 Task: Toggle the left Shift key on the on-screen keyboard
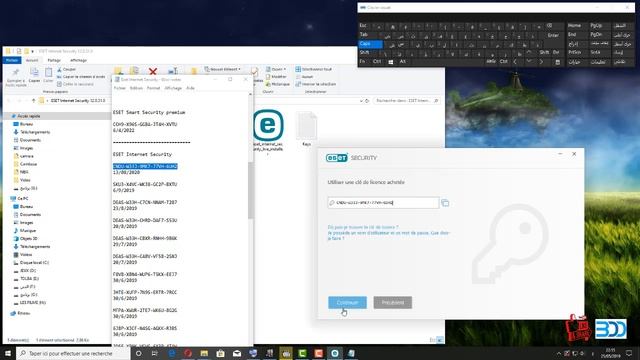(371, 53)
